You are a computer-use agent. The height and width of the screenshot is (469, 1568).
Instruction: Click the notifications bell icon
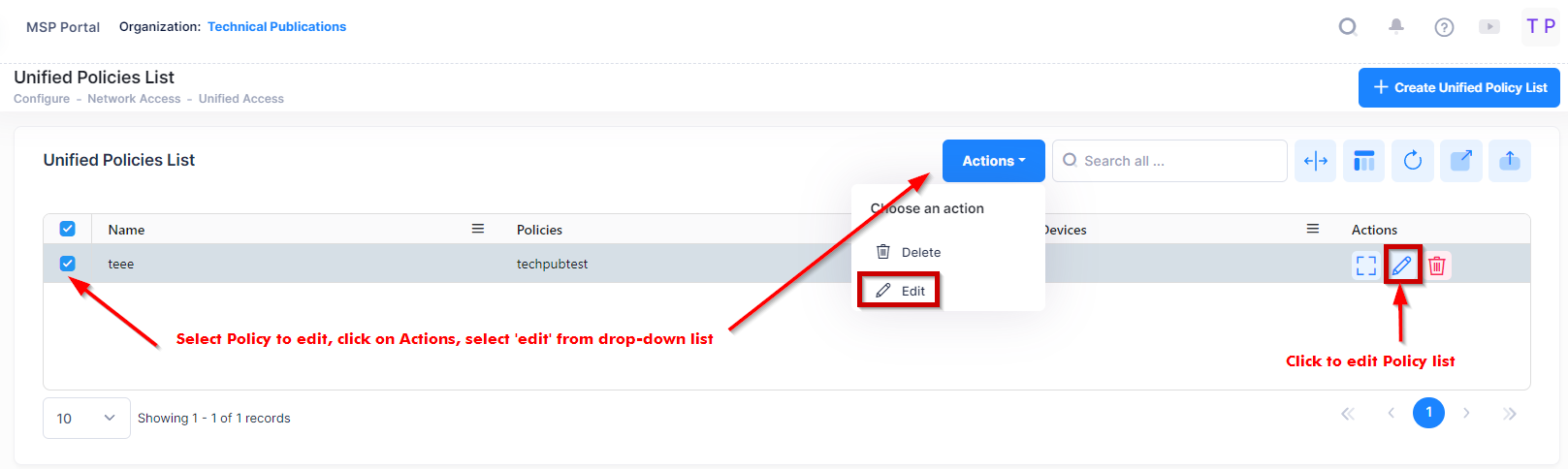[x=1395, y=26]
